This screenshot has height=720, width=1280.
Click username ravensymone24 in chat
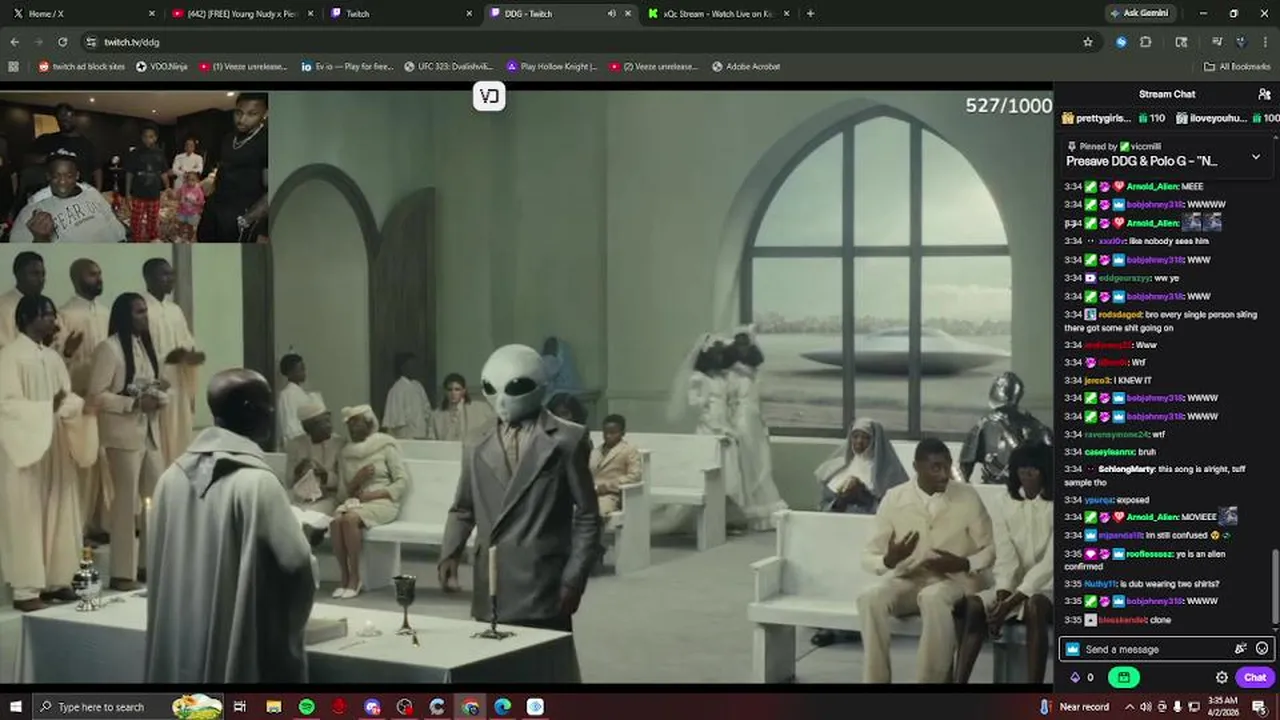click(x=1117, y=434)
